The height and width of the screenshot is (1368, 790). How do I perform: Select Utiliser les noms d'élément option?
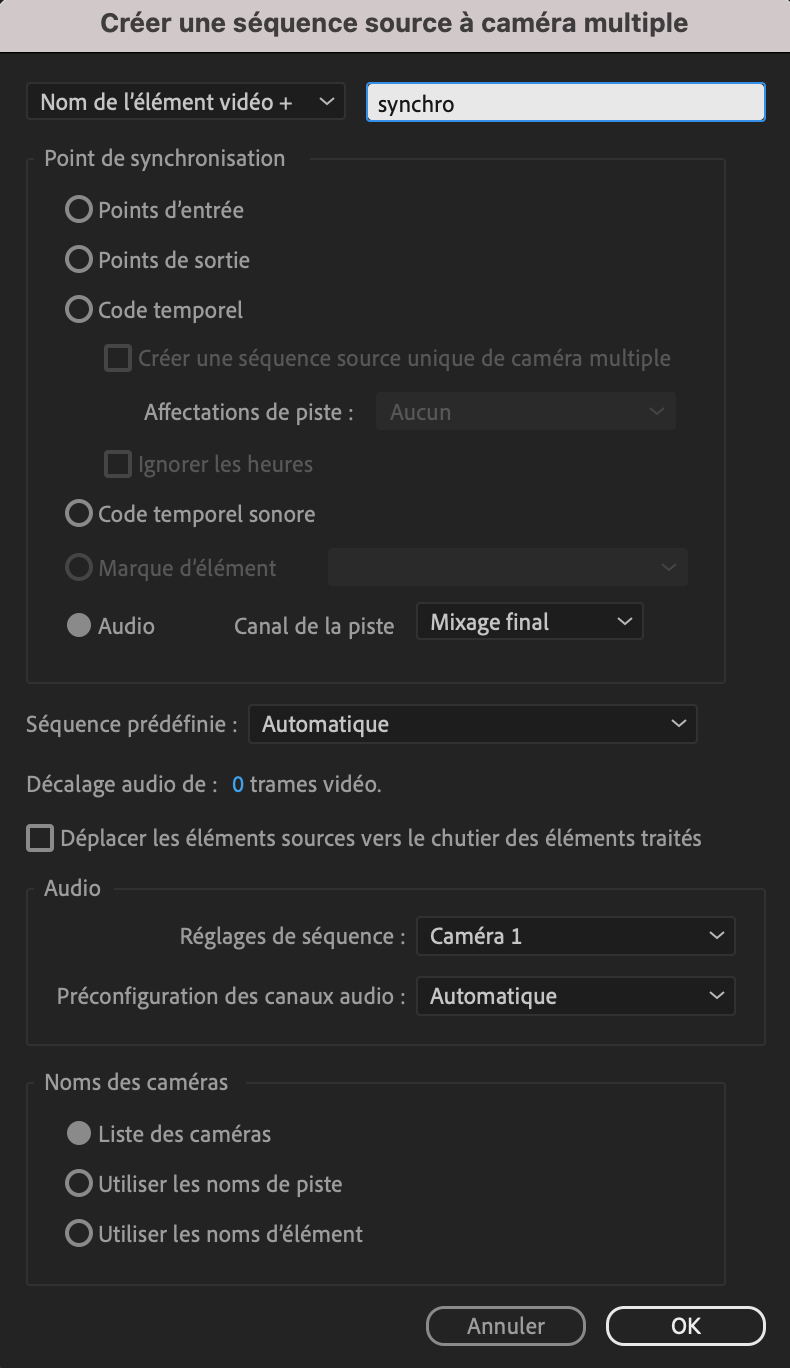point(79,1234)
